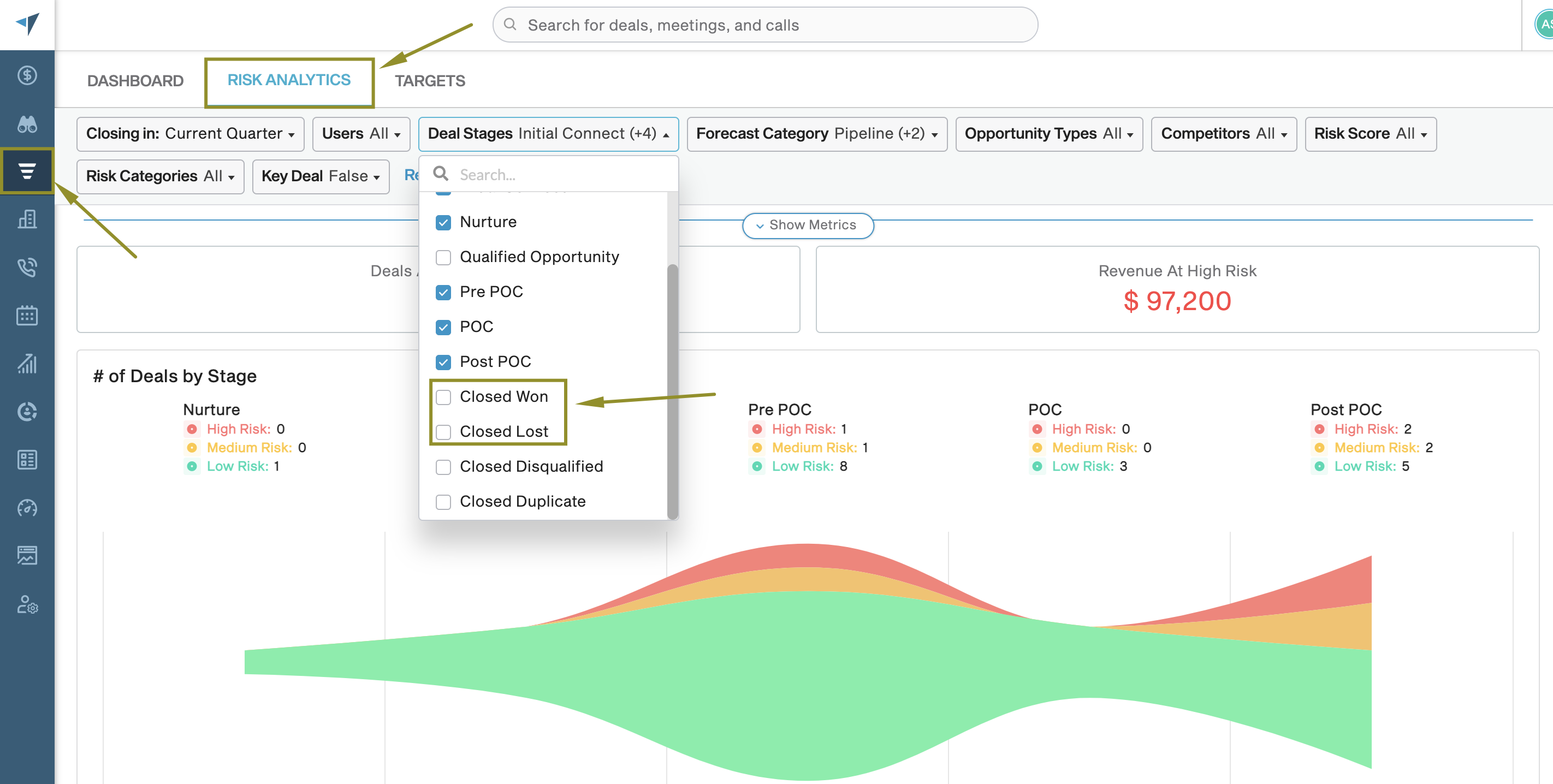Open the Competitors filter dropdown

pos(1224,134)
